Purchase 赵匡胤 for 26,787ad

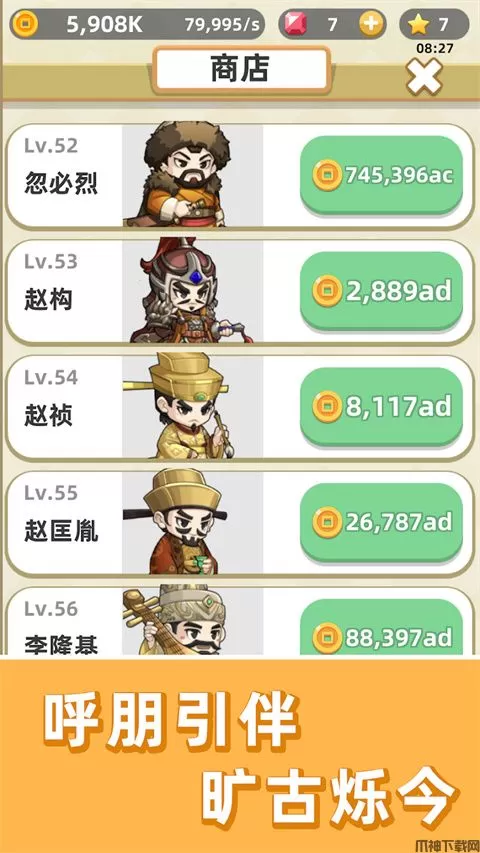381,523
